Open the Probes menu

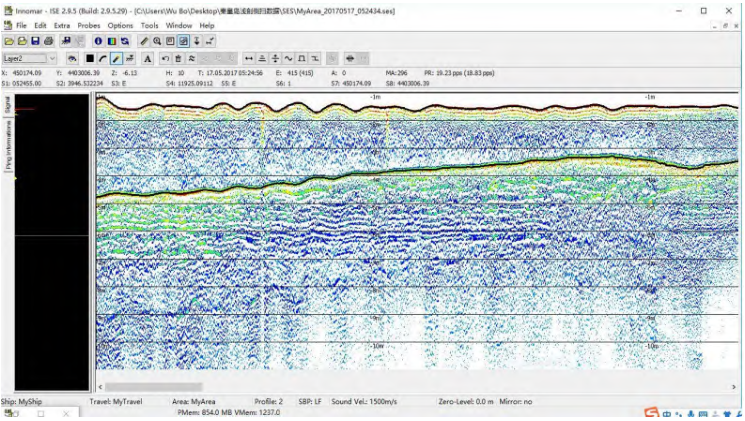(x=88, y=25)
